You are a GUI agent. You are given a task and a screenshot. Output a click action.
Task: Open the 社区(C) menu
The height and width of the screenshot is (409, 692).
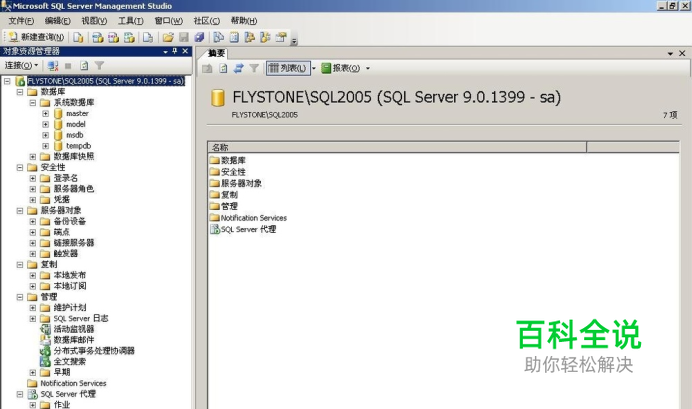pos(207,21)
